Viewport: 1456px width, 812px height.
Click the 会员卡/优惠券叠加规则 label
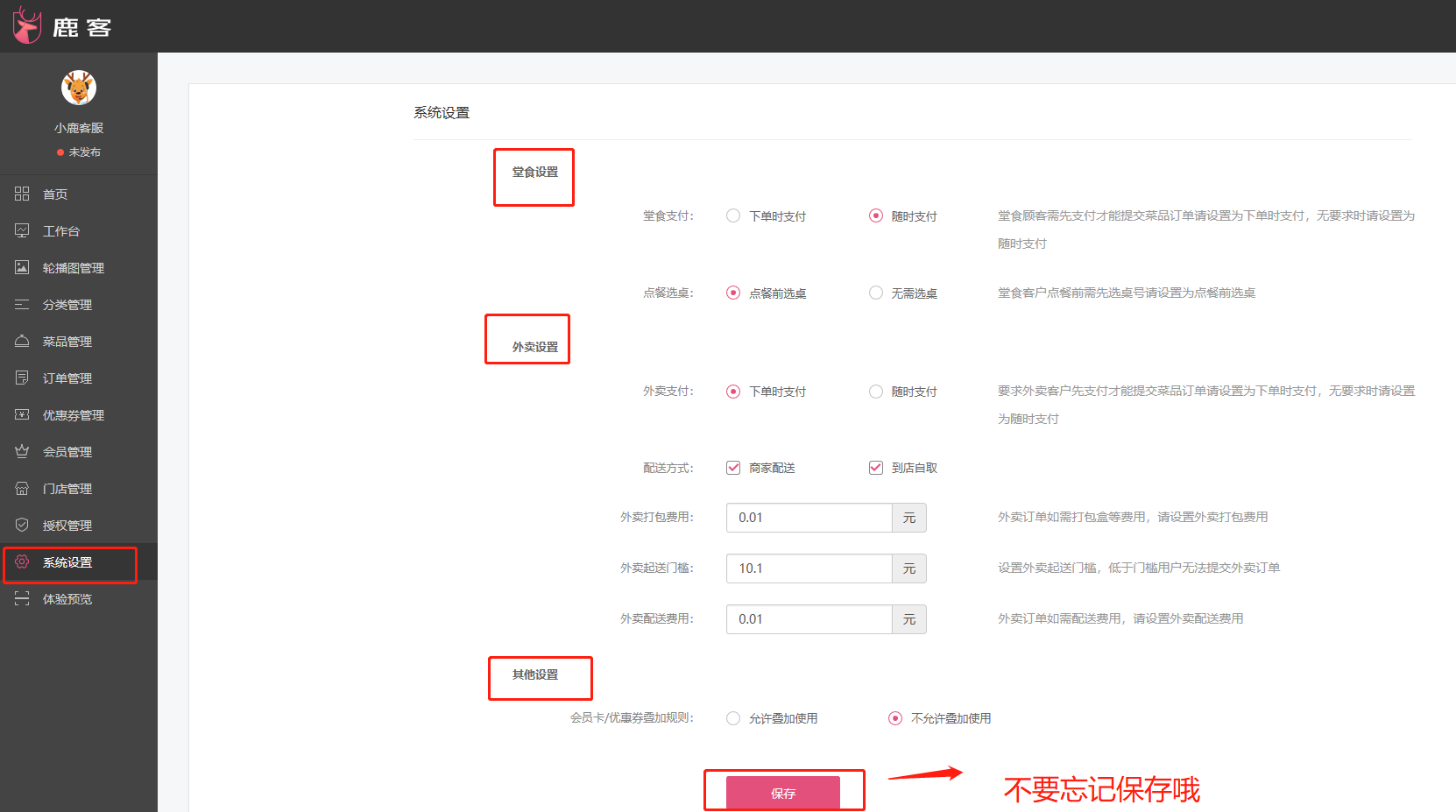[632, 718]
